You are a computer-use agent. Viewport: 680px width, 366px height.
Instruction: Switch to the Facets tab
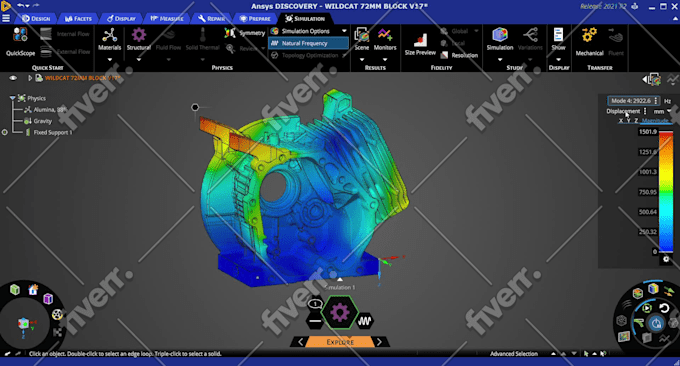tap(78, 19)
